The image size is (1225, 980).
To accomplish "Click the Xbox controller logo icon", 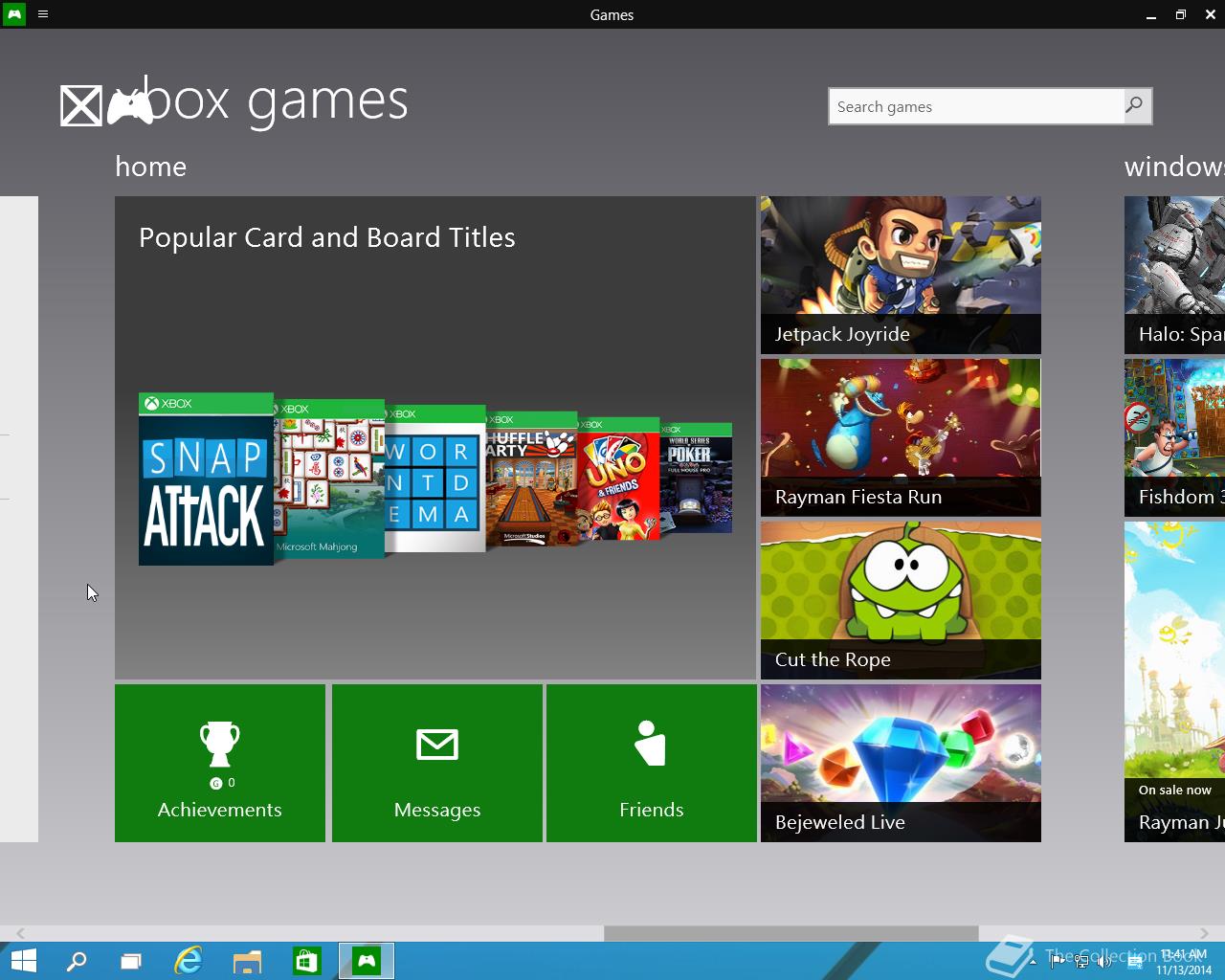I will (129, 105).
